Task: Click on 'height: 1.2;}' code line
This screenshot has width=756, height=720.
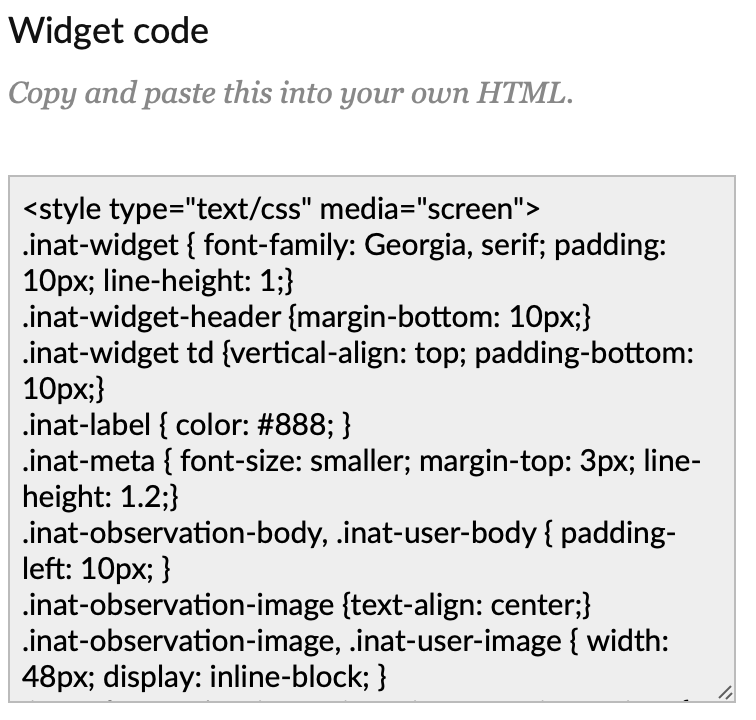Action: click(100, 497)
